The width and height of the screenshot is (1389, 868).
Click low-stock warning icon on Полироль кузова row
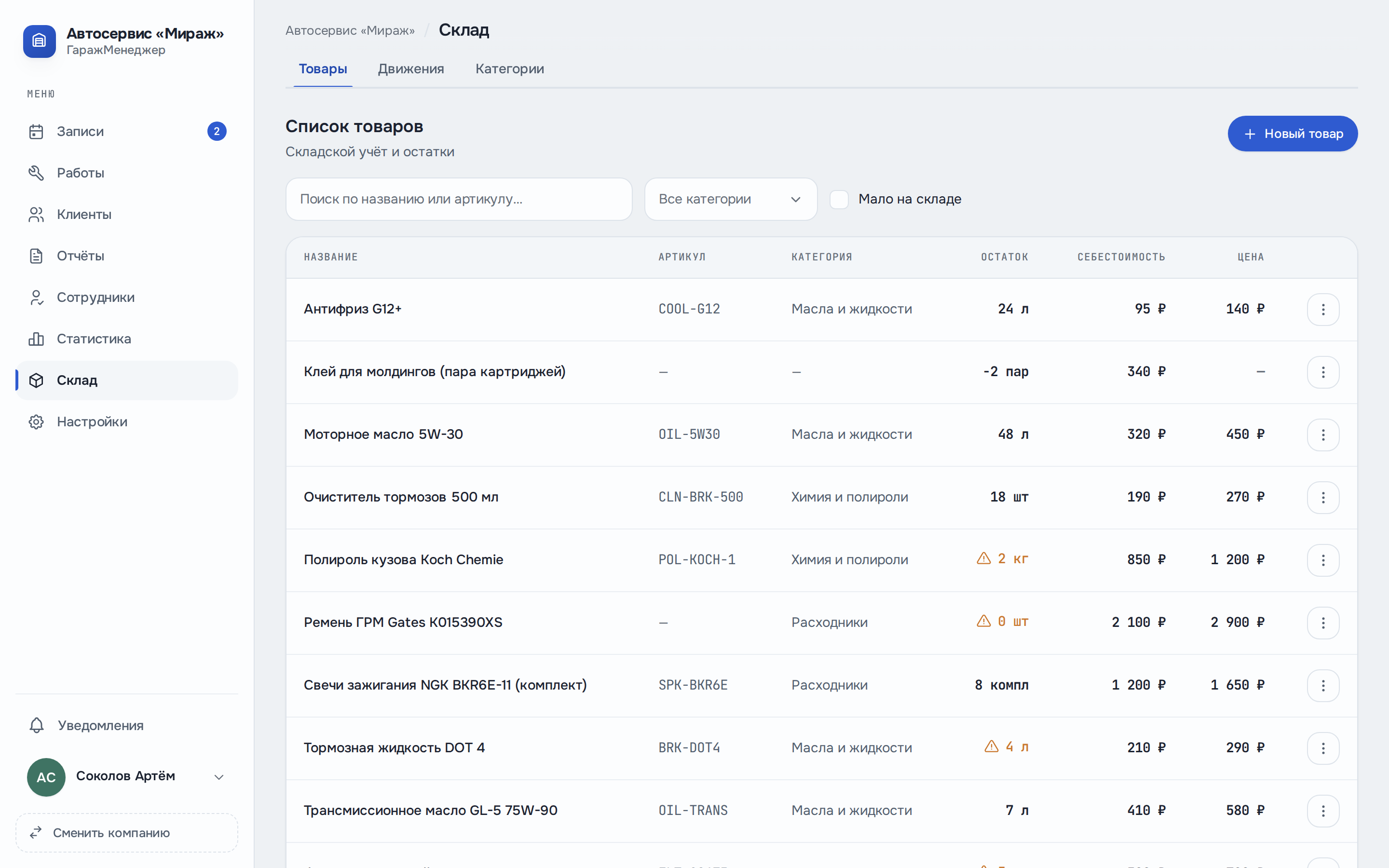pyautogui.click(x=984, y=558)
